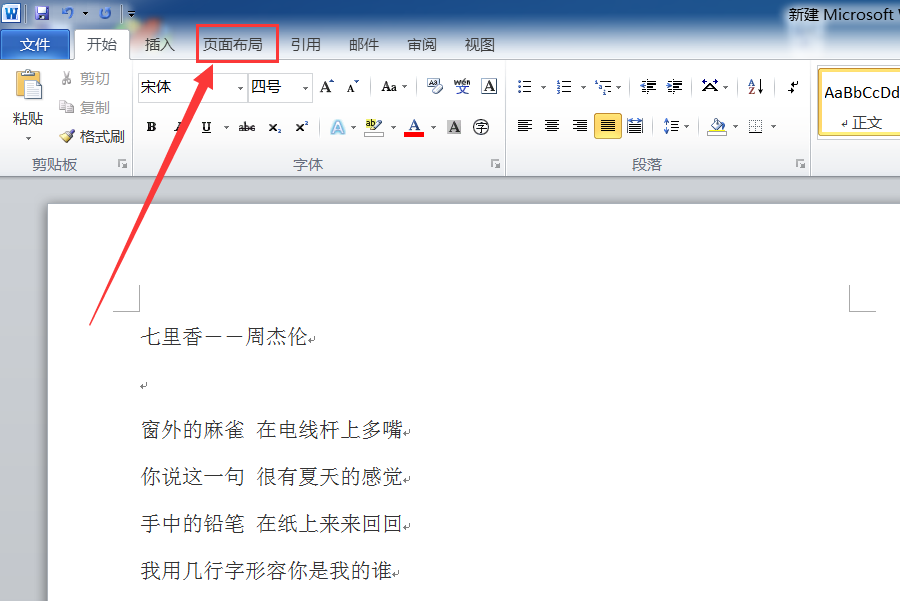Image resolution: width=900 pixels, height=601 pixels.
Task: Apply the red font color
Action: [414, 127]
